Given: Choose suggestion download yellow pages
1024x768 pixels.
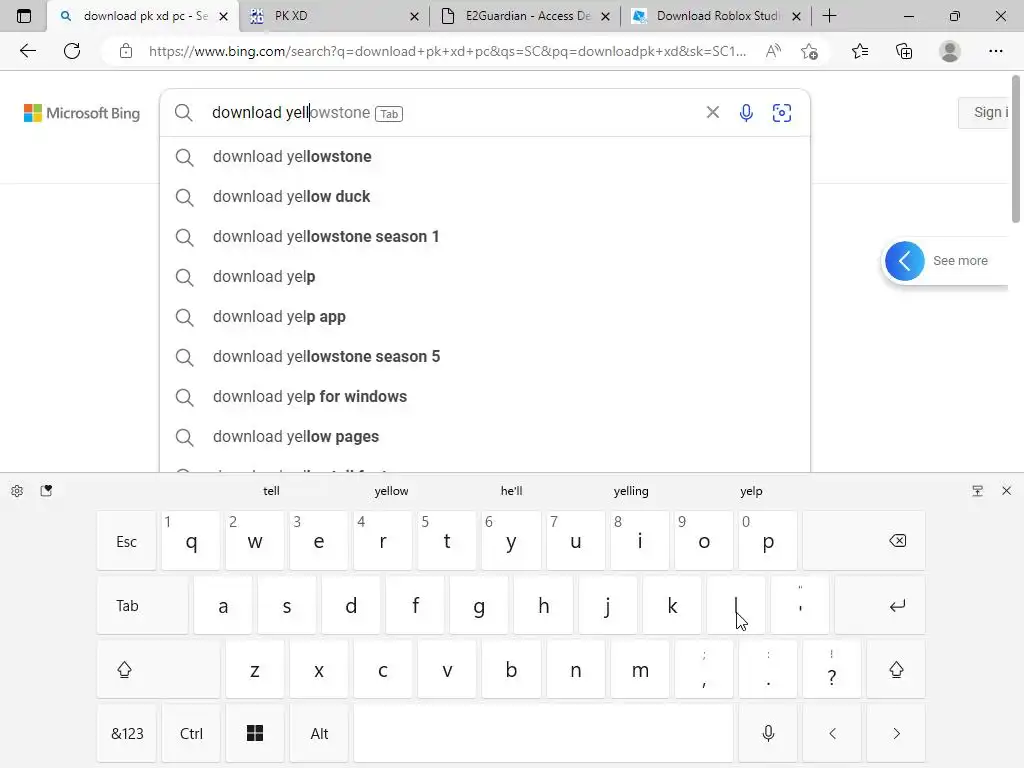Looking at the screenshot, I should pyautogui.click(x=485, y=436).
